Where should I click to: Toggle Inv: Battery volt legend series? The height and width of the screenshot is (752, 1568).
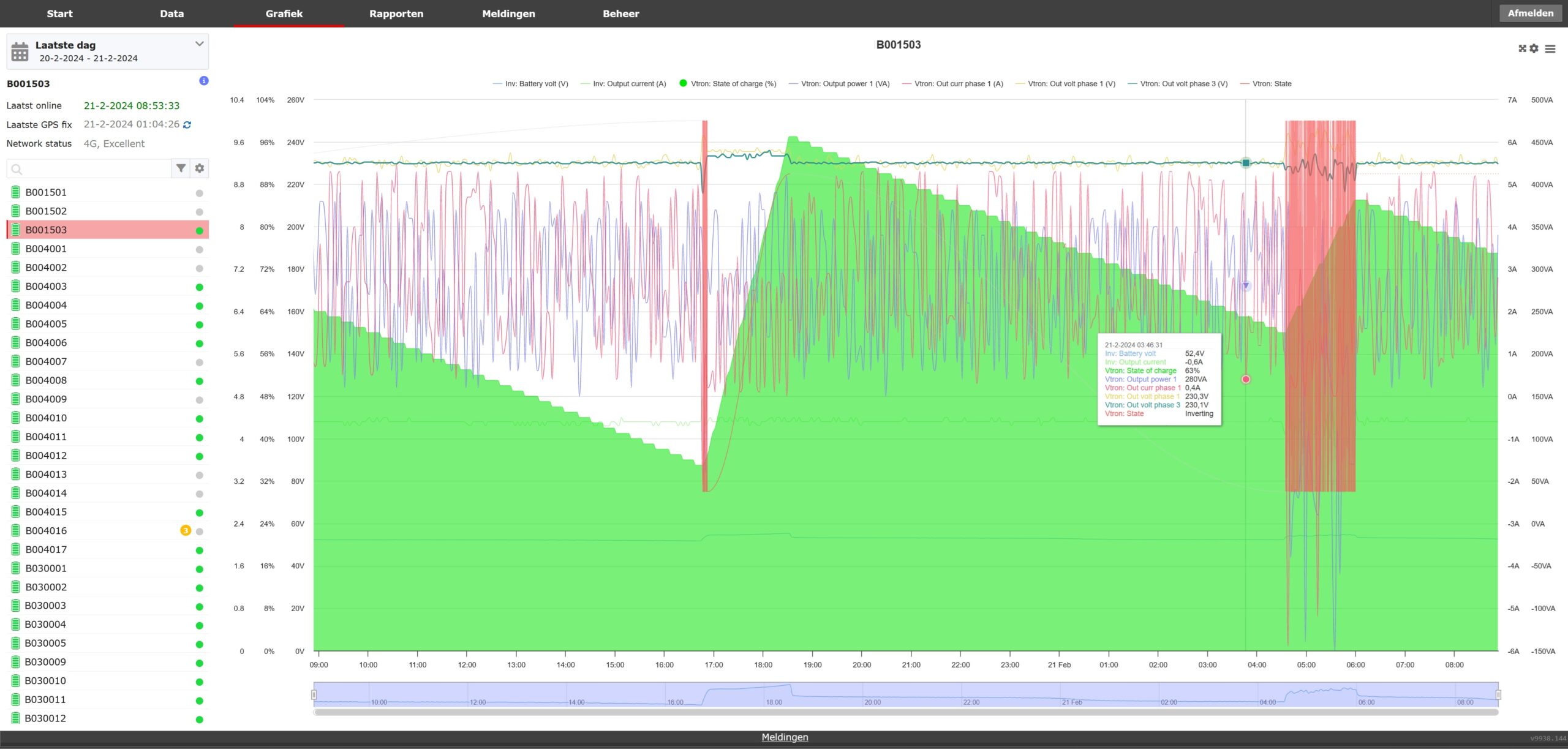[536, 84]
